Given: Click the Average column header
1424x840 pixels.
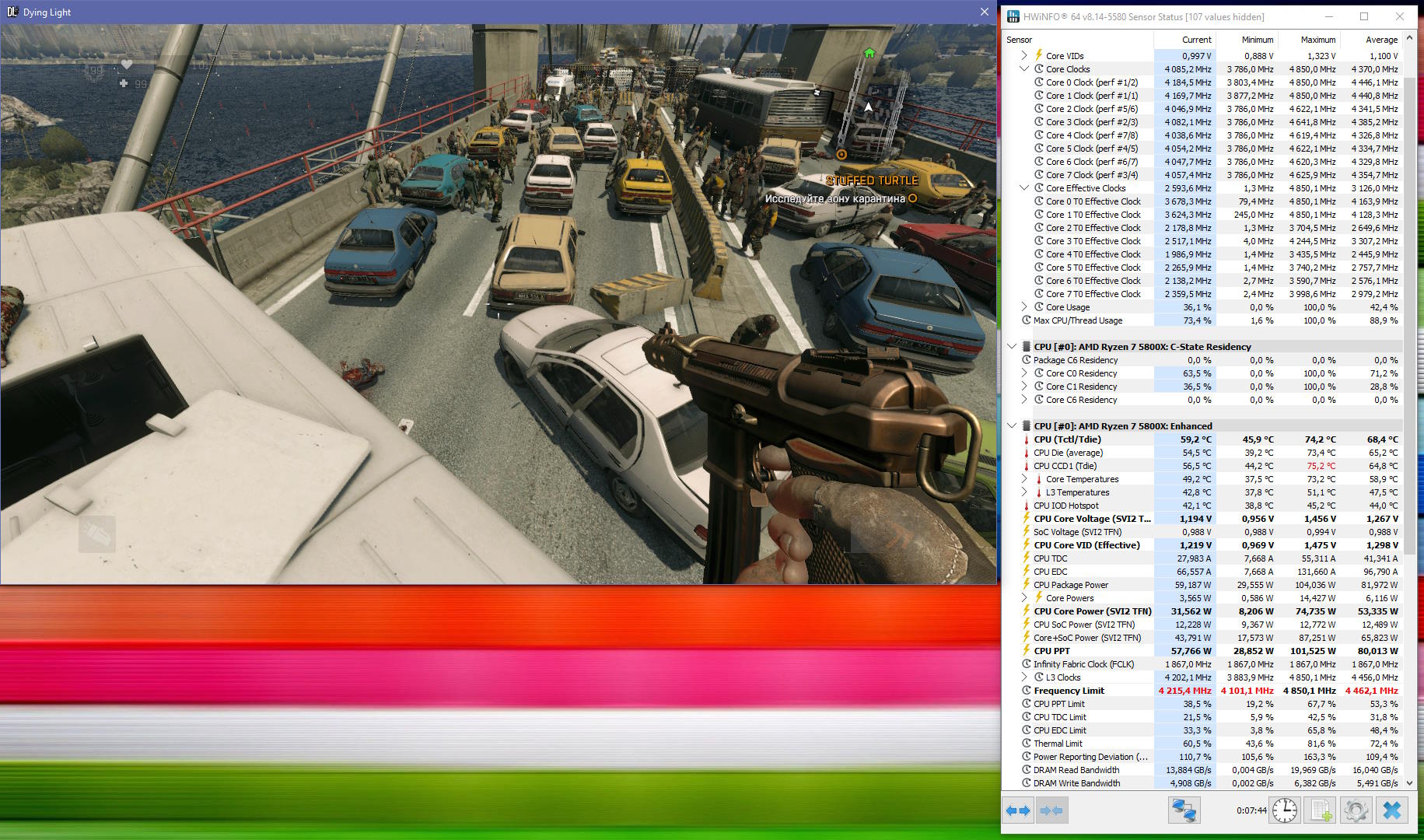Looking at the screenshot, I should tap(1371, 40).
